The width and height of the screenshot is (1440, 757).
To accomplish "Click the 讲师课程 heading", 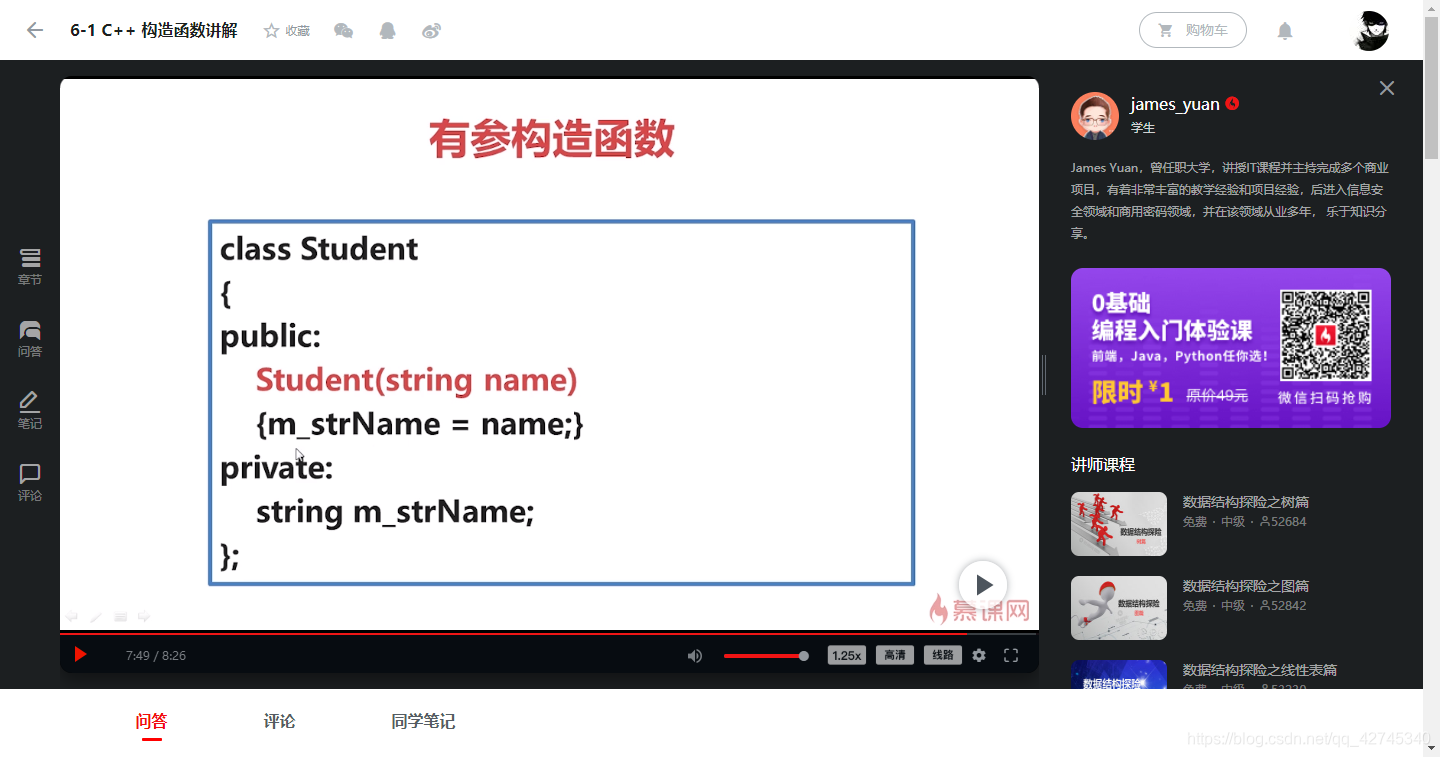I will pos(1103,465).
